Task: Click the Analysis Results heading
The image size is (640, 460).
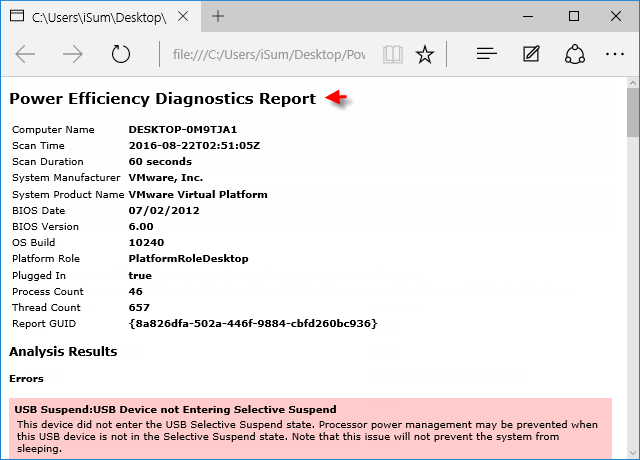Action: [x=63, y=351]
